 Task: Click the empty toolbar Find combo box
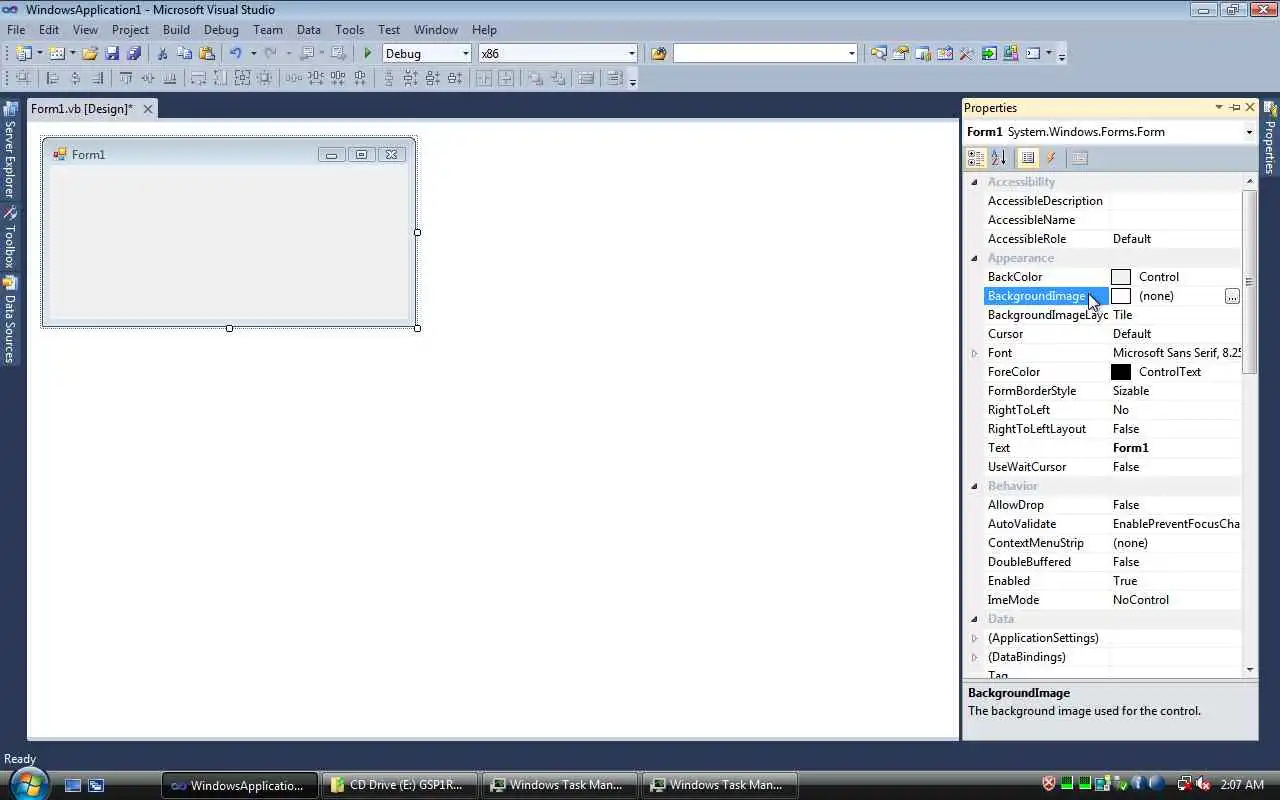point(766,54)
